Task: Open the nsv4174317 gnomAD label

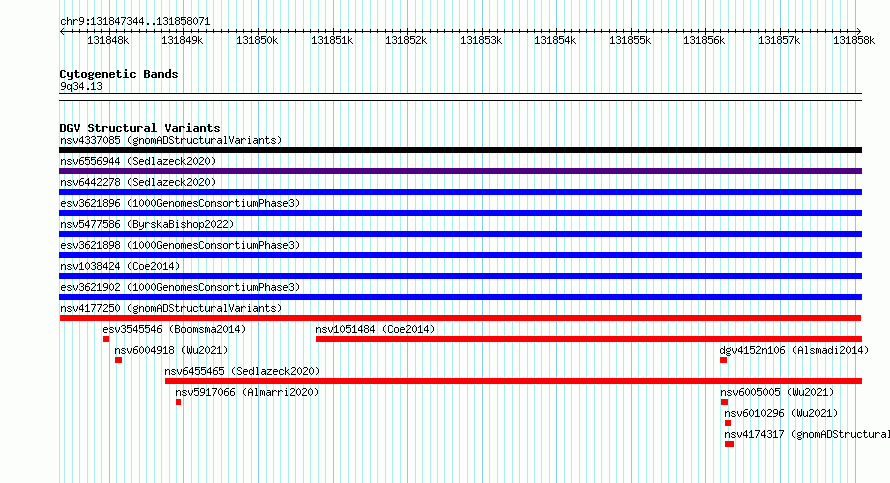Action: 807,434
